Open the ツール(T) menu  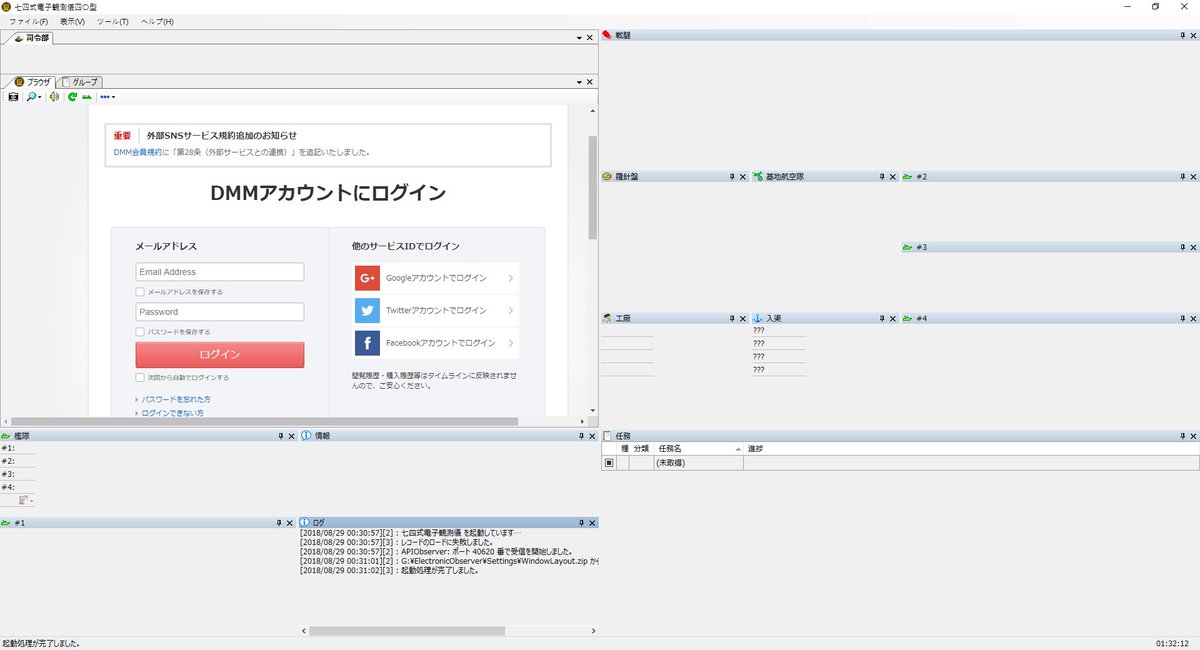[113, 21]
